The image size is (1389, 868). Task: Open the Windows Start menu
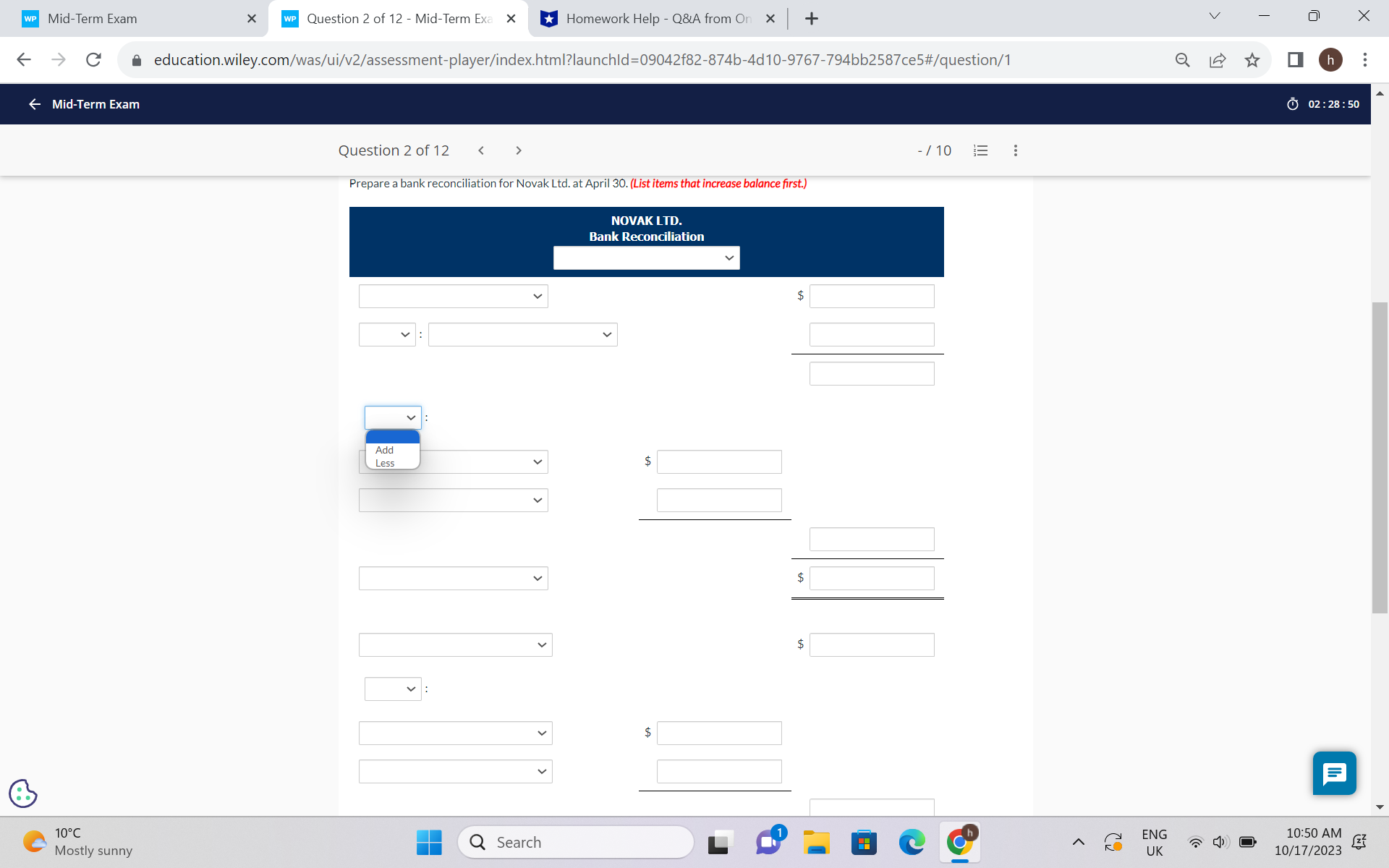429,842
